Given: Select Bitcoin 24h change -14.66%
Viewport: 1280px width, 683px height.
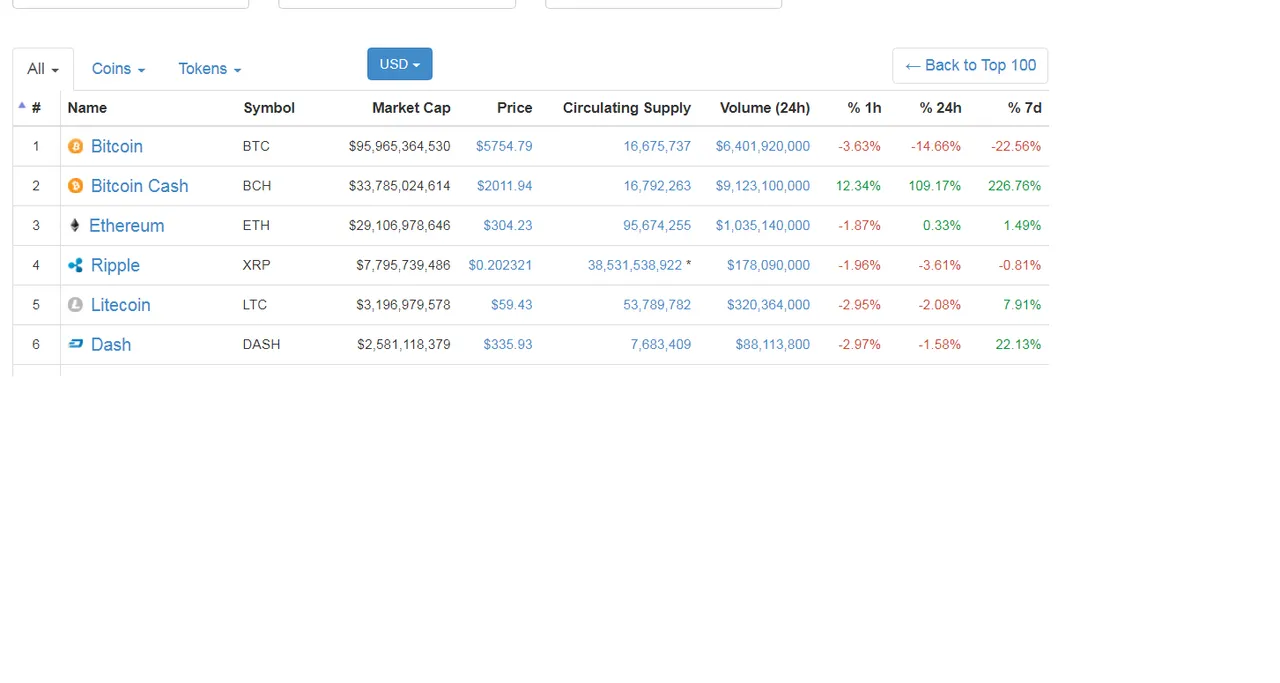Looking at the screenshot, I should (936, 146).
